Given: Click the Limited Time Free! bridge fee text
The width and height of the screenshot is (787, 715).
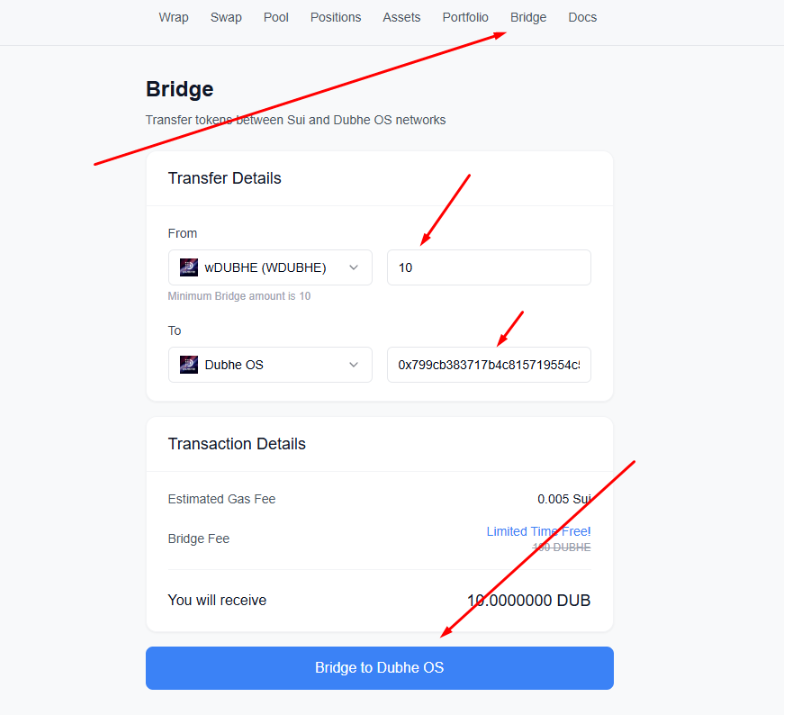Looking at the screenshot, I should (x=539, y=531).
